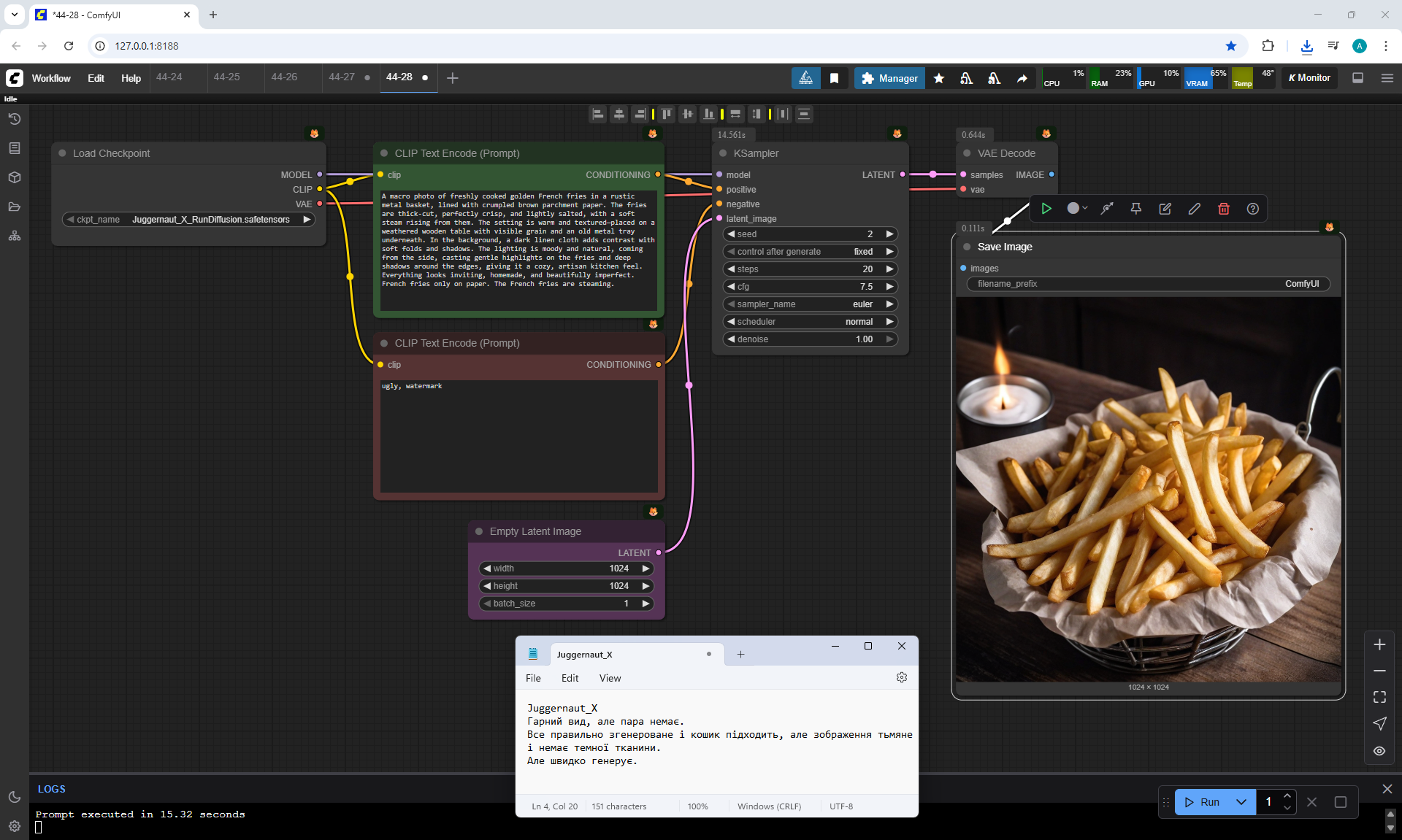Toggle dark theme moon icon

tap(15, 797)
